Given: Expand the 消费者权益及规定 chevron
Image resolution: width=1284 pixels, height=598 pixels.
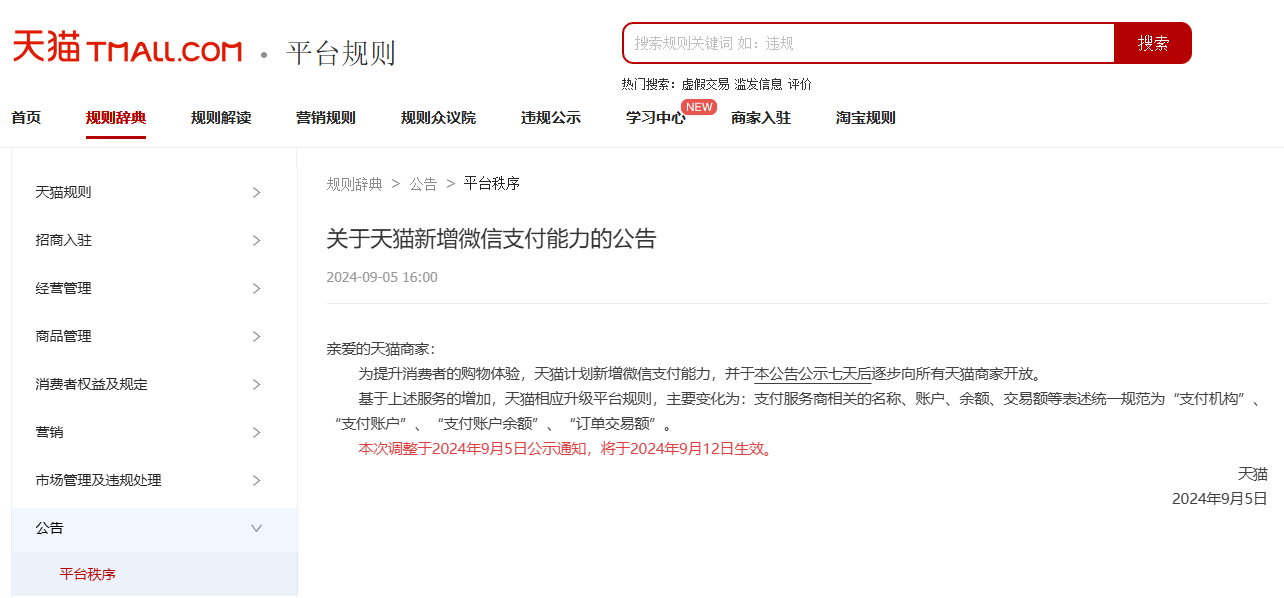Looking at the screenshot, I should tap(256, 384).
